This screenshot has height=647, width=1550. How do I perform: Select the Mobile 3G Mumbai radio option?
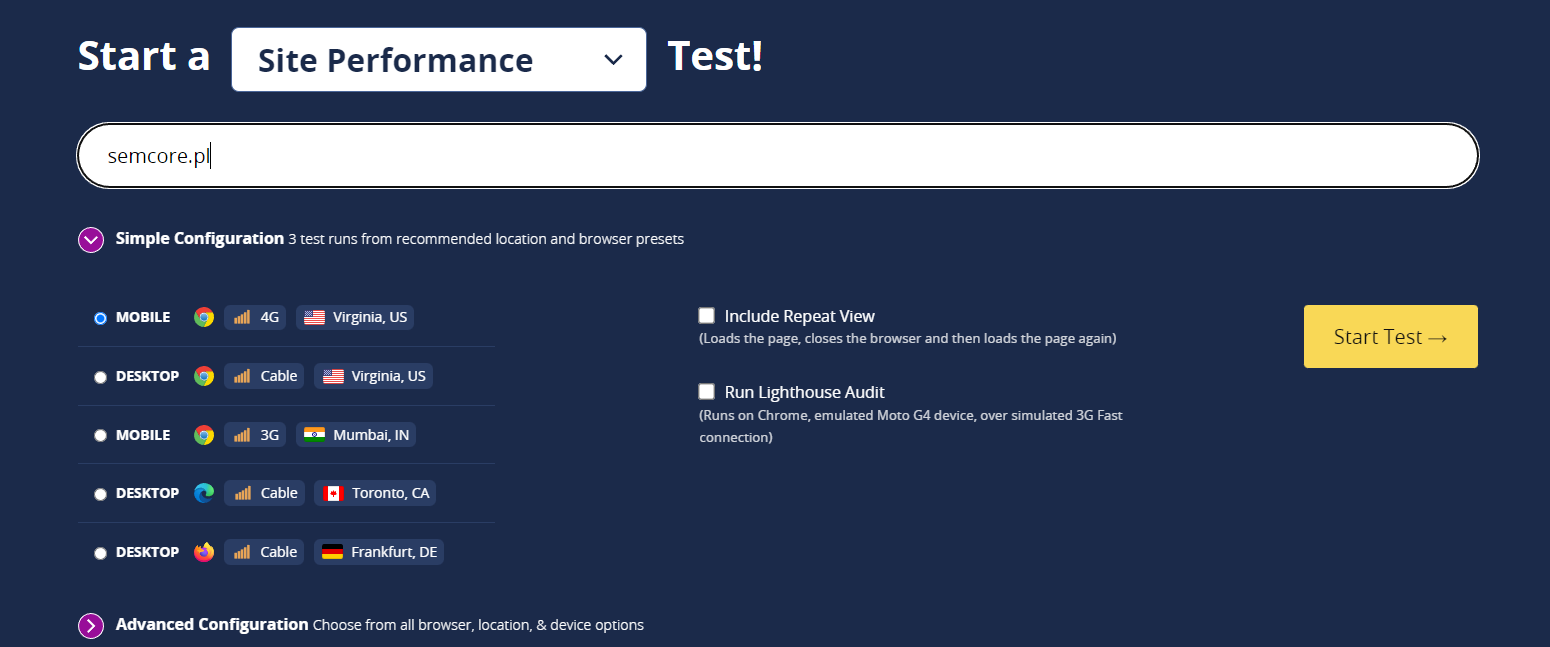100,436
